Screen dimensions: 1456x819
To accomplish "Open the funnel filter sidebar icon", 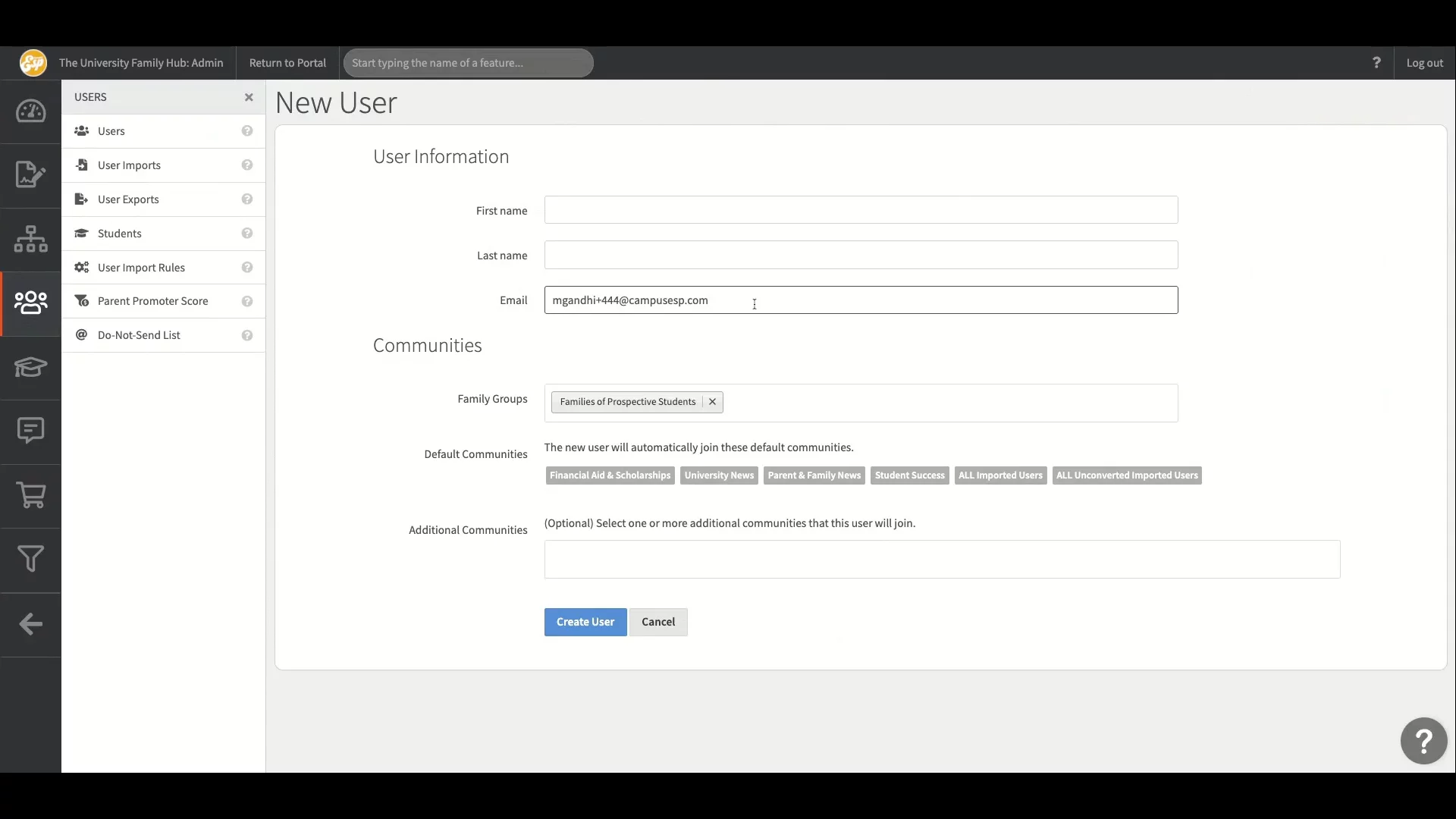I will tap(30, 559).
